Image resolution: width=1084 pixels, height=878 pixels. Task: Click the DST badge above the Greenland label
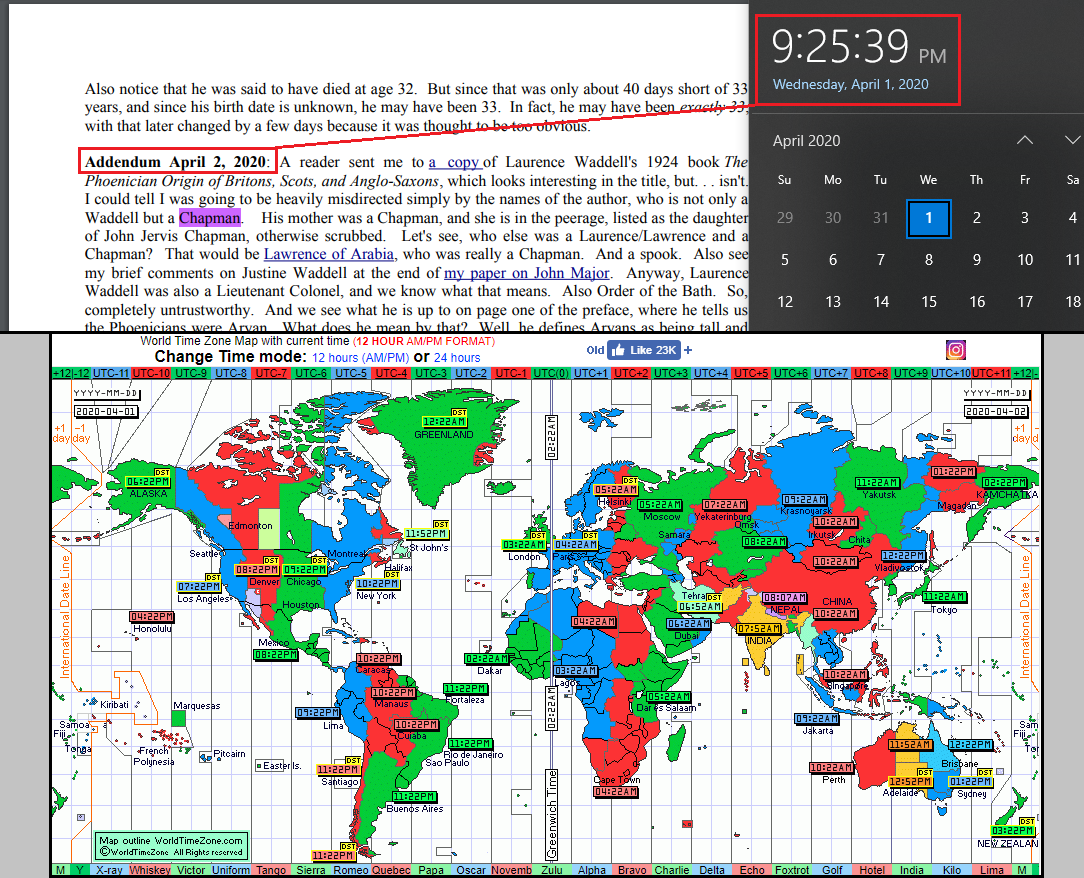click(459, 411)
